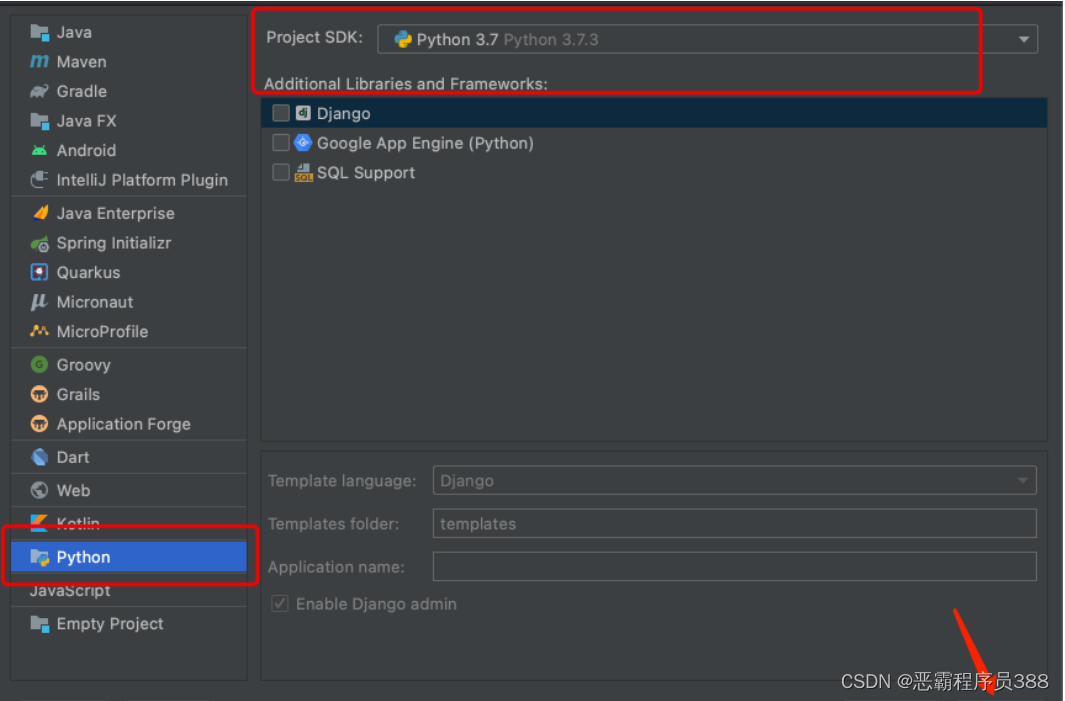The height and width of the screenshot is (701, 1065).
Task: Click the Python folder icon in sidebar
Action: pyautogui.click(x=39, y=557)
